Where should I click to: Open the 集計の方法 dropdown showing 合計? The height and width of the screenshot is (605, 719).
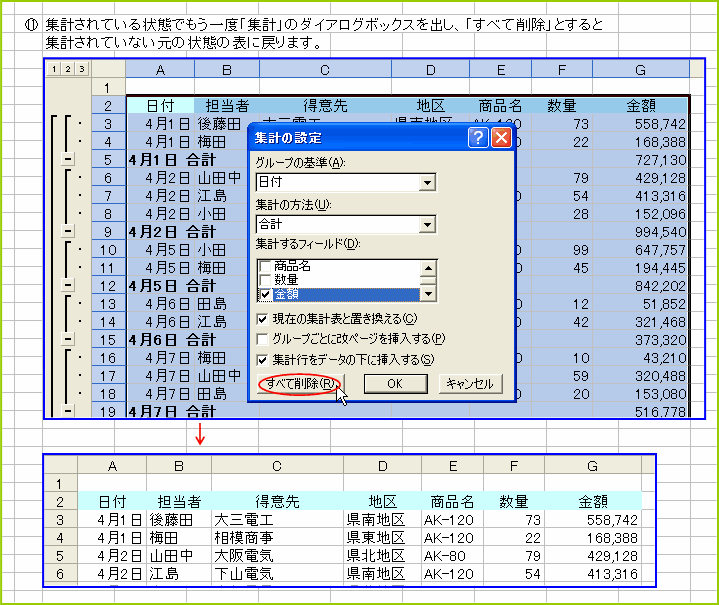(427, 225)
